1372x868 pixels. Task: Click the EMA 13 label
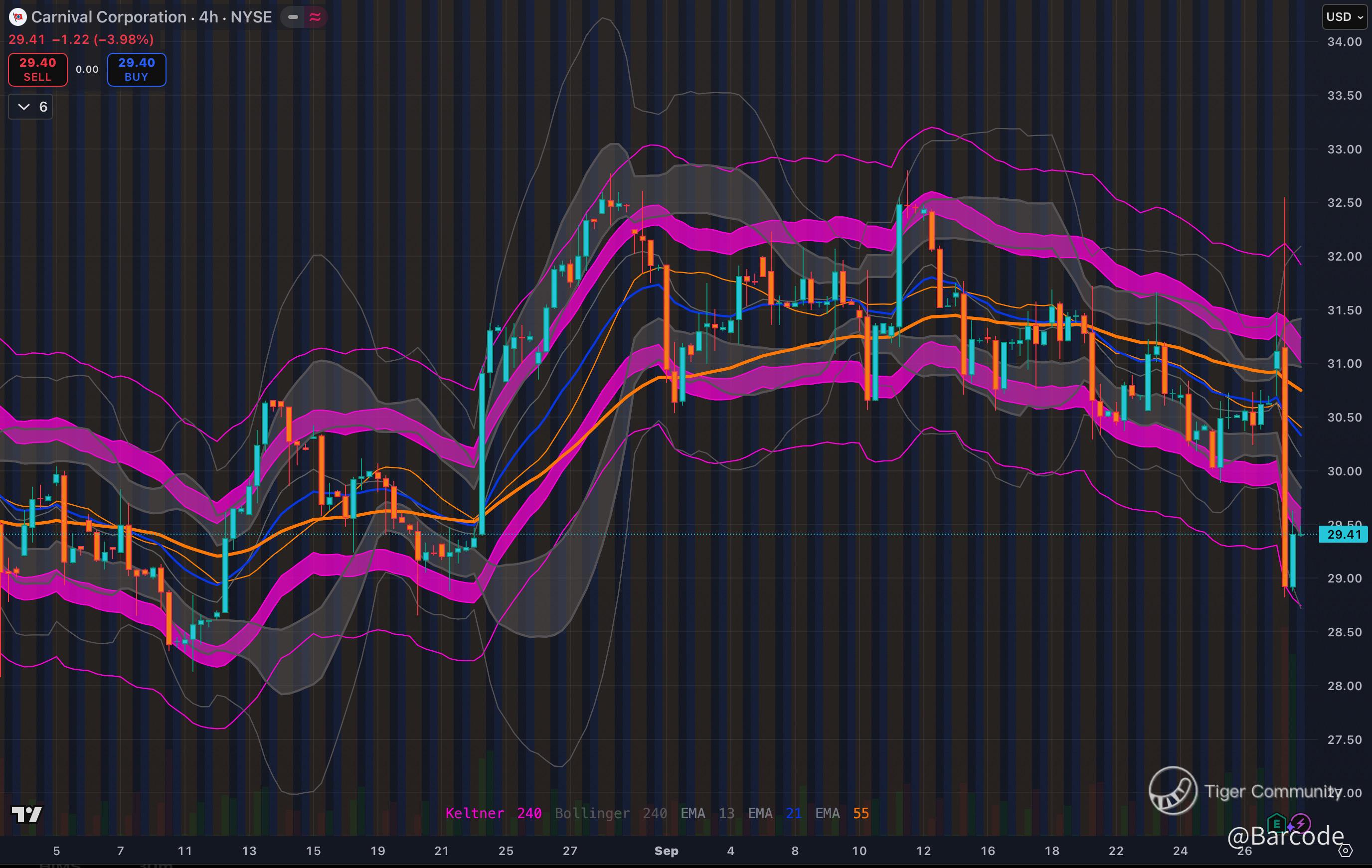tap(707, 813)
